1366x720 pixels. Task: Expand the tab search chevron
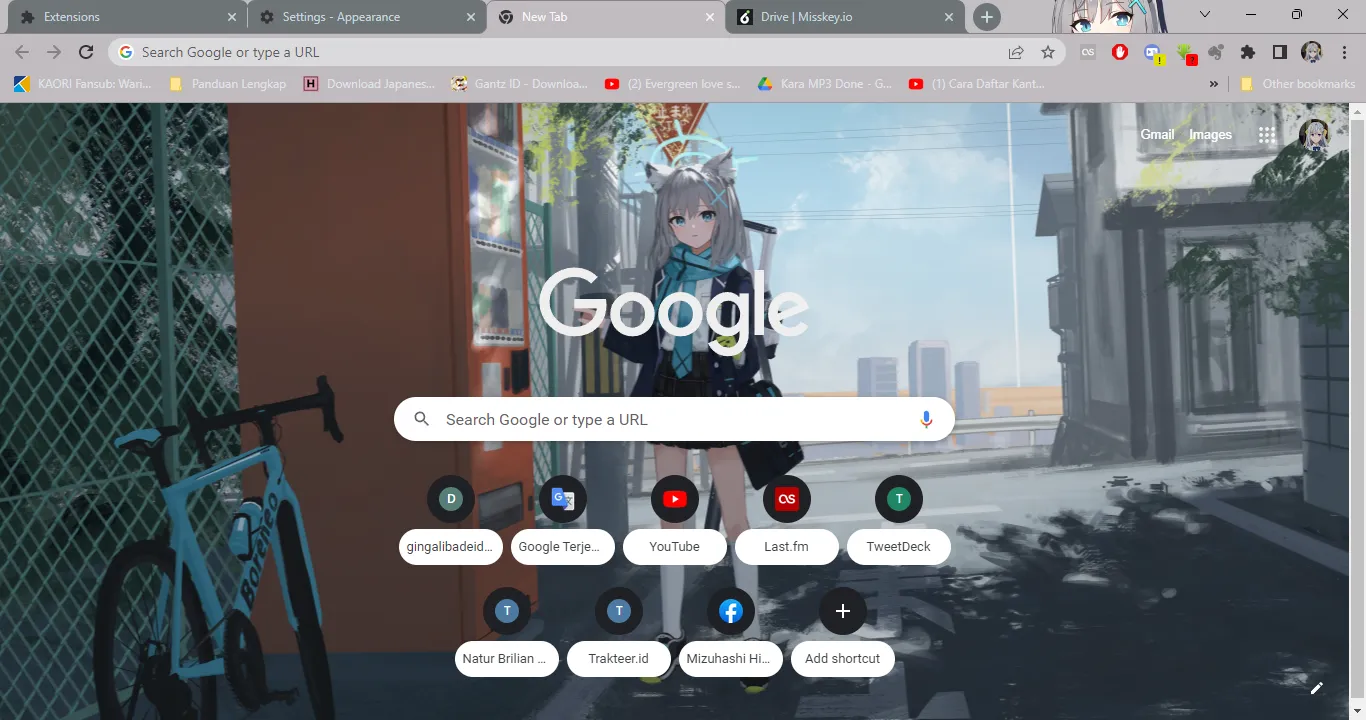[x=1205, y=15]
